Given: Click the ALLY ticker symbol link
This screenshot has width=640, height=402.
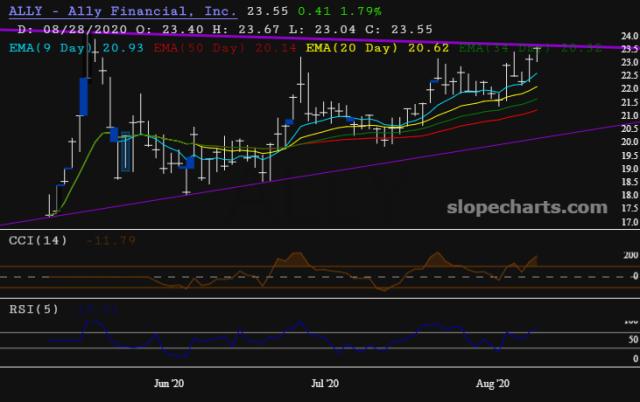Looking at the screenshot, I should point(25,11).
